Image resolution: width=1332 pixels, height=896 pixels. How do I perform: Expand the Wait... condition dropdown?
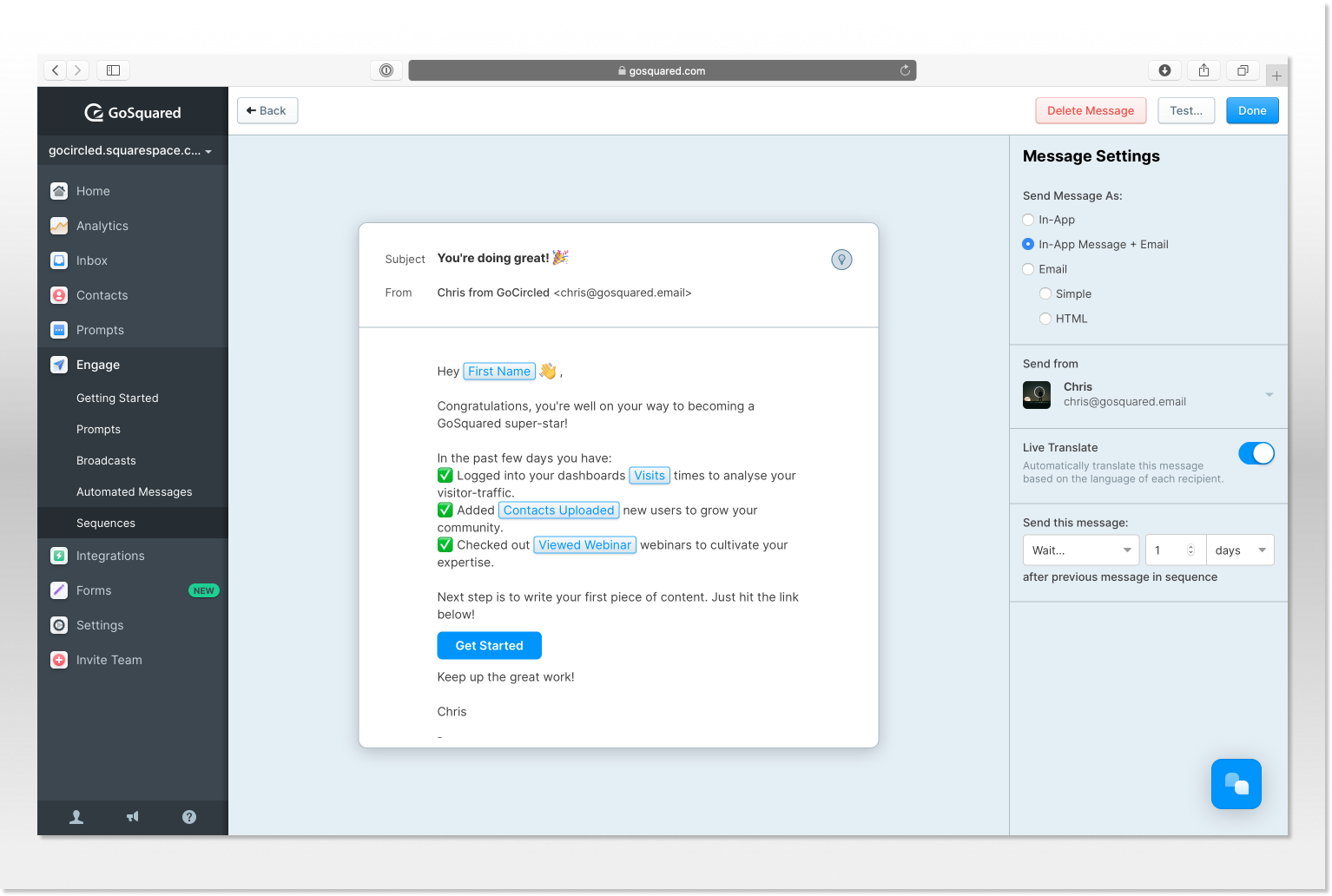1080,550
